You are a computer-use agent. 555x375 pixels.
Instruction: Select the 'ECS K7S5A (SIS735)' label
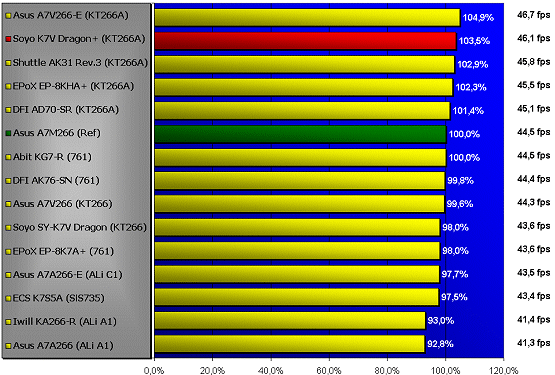point(58,298)
